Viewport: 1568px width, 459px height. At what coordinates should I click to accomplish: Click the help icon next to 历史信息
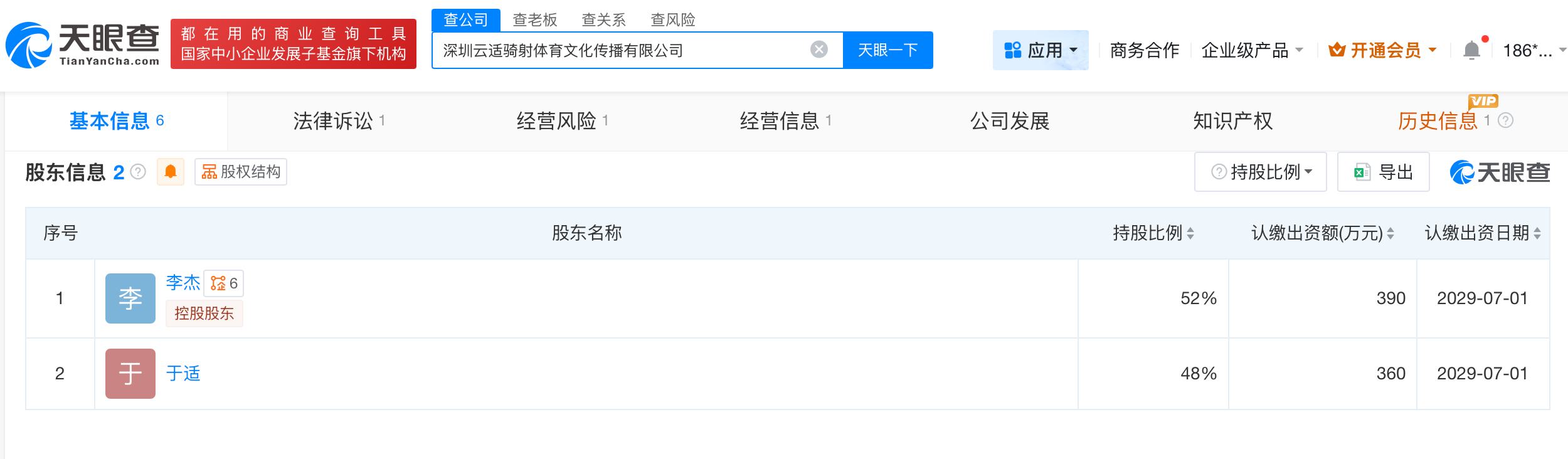pos(1505,120)
